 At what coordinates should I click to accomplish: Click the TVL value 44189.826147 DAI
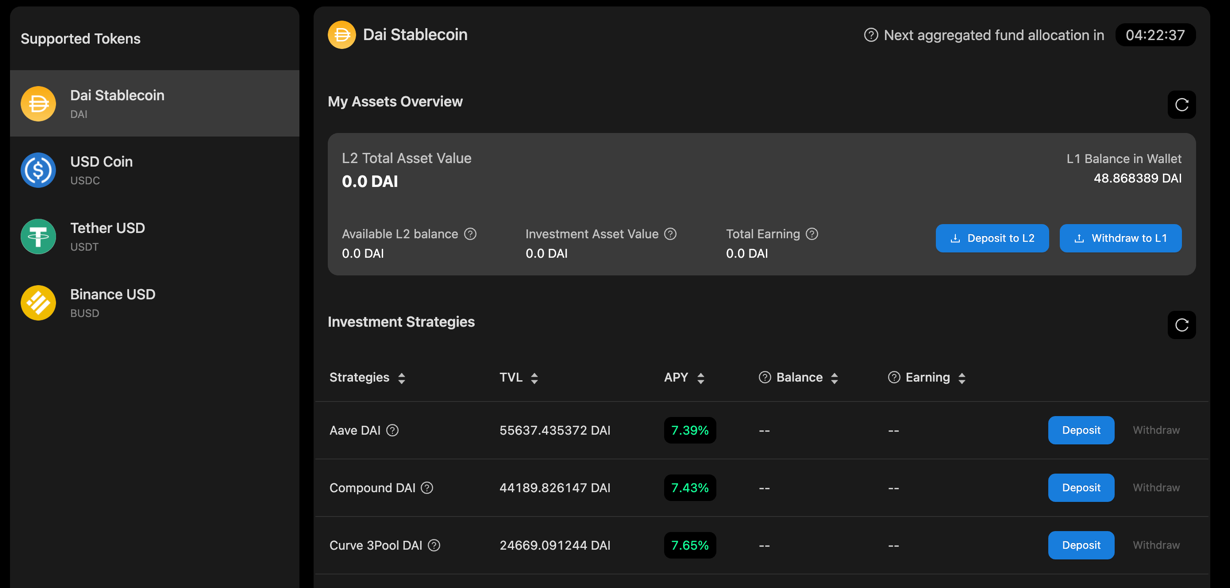pos(555,488)
